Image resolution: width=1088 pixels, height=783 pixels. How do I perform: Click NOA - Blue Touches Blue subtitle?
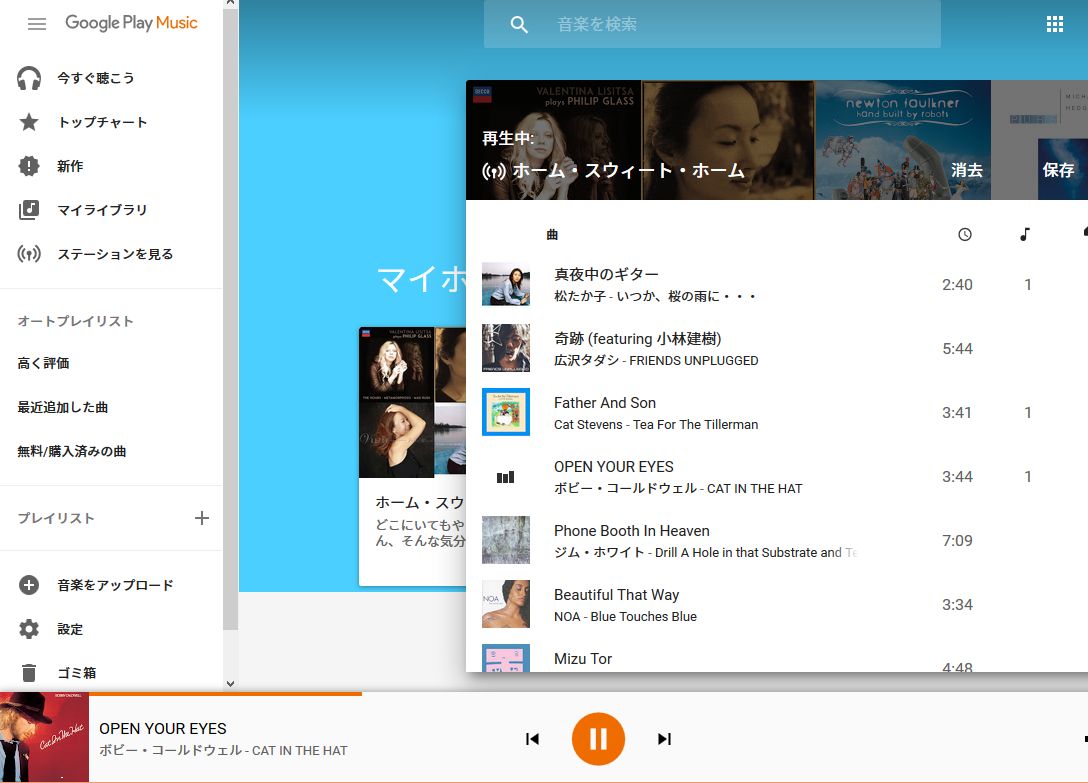pyautogui.click(x=625, y=616)
